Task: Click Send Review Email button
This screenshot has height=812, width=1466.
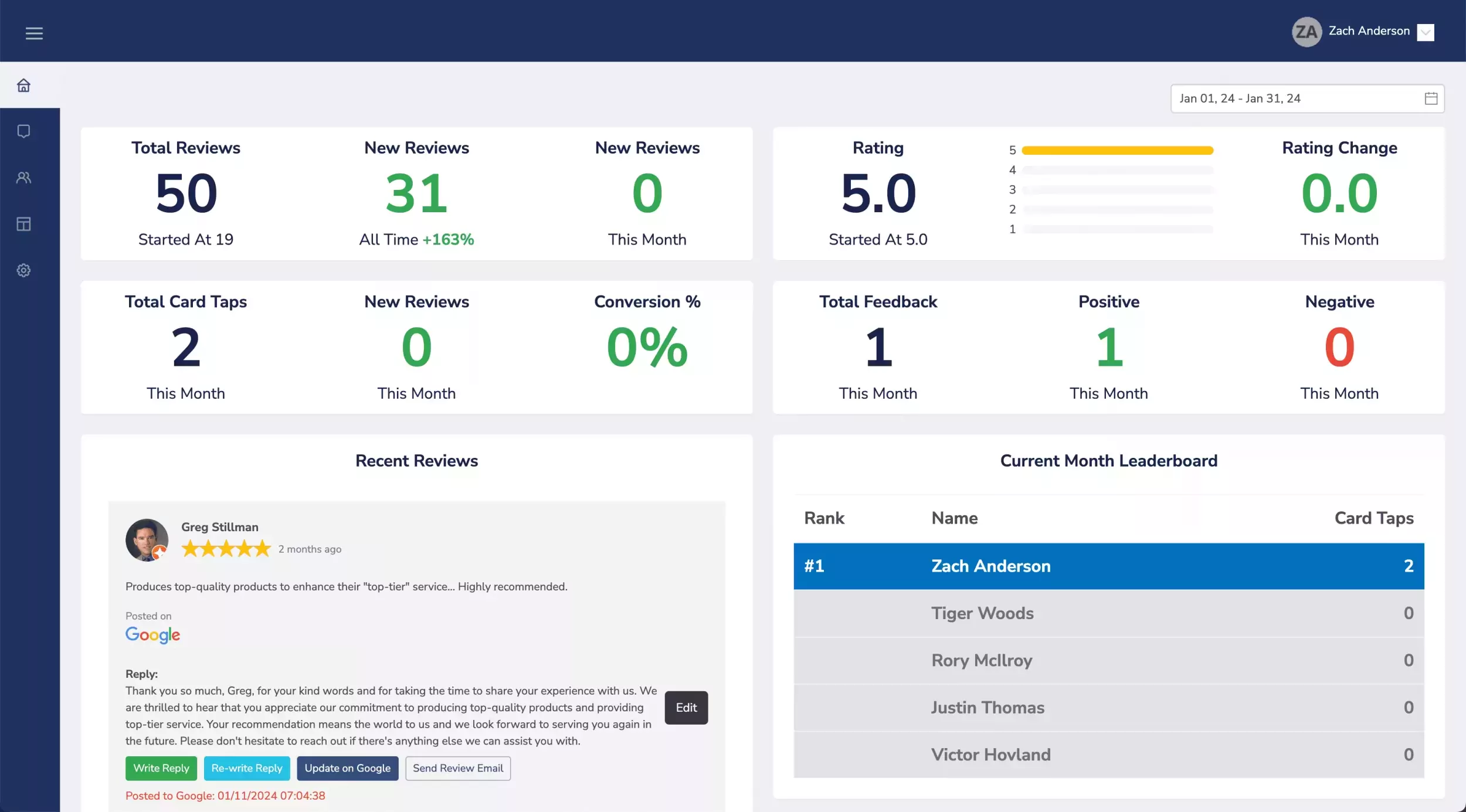Action: [458, 768]
